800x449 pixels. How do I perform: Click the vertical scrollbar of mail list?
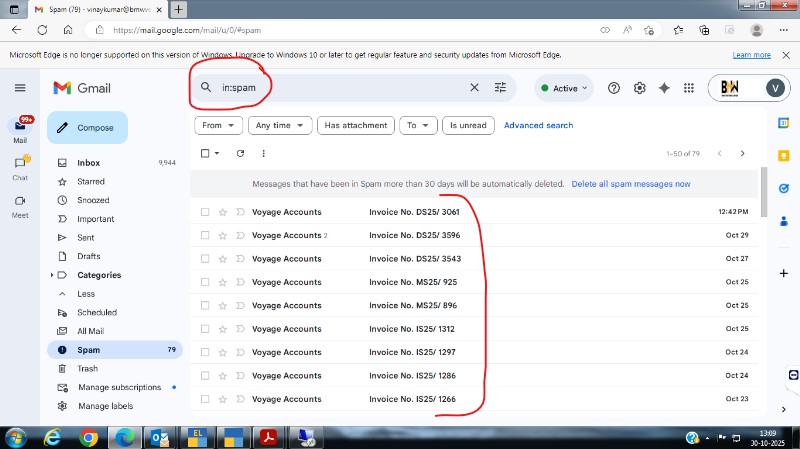tap(765, 190)
